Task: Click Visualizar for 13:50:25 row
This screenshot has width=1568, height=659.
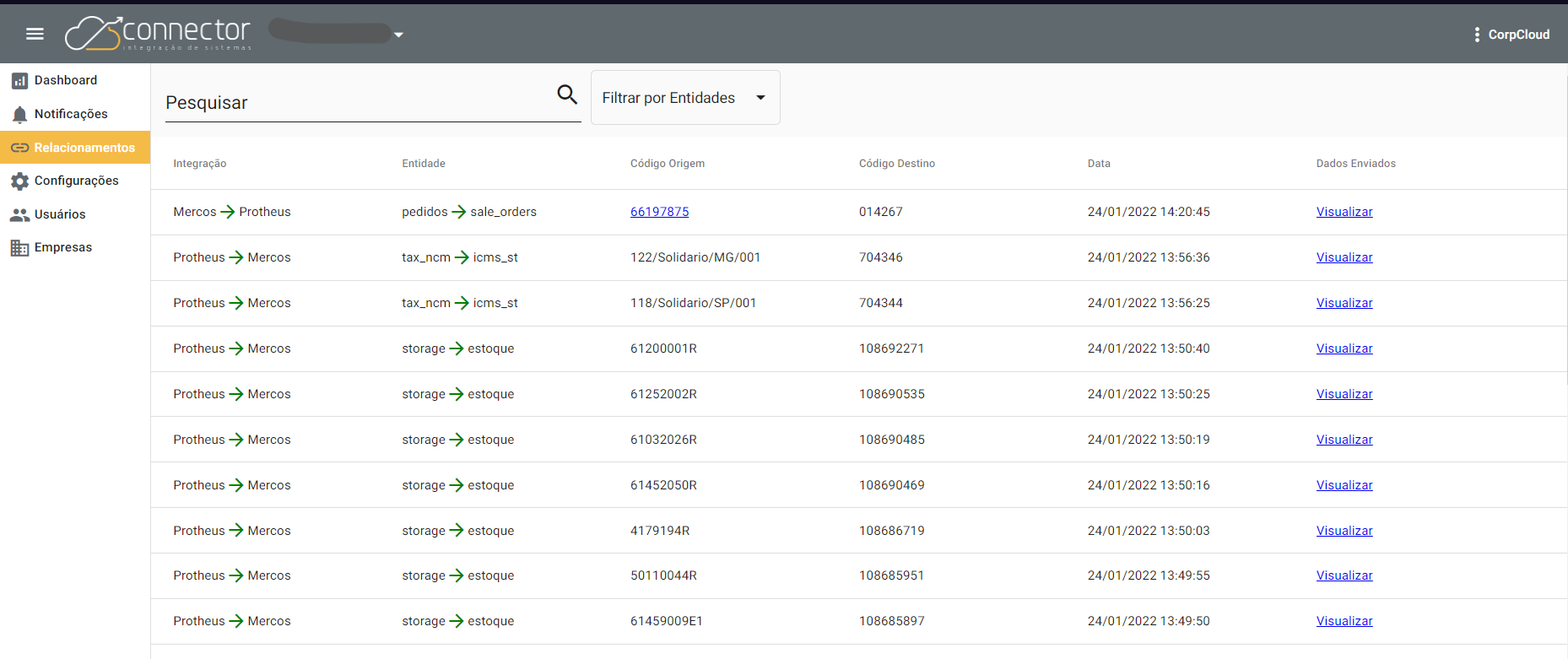Action: (x=1344, y=394)
